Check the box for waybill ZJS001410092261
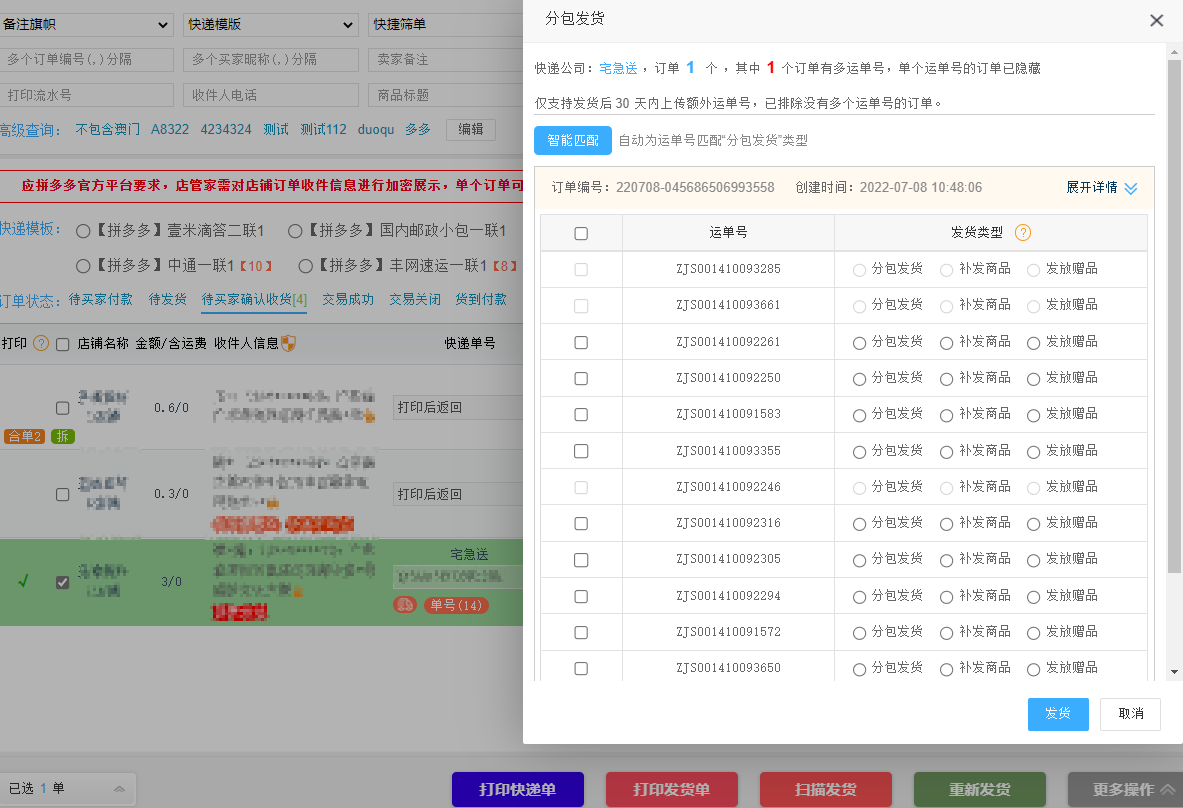Image resolution: width=1183 pixels, height=808 pixels. click(x=581, y=342)
